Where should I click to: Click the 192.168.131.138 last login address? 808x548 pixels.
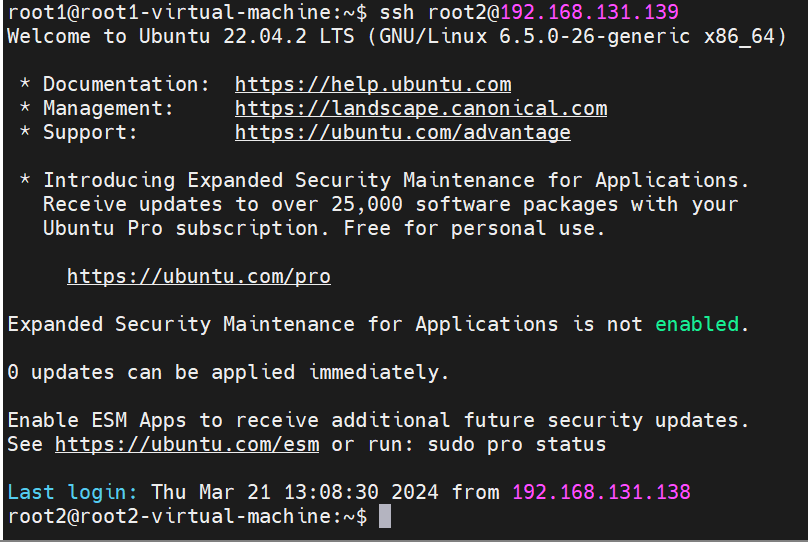click(601, 492)
